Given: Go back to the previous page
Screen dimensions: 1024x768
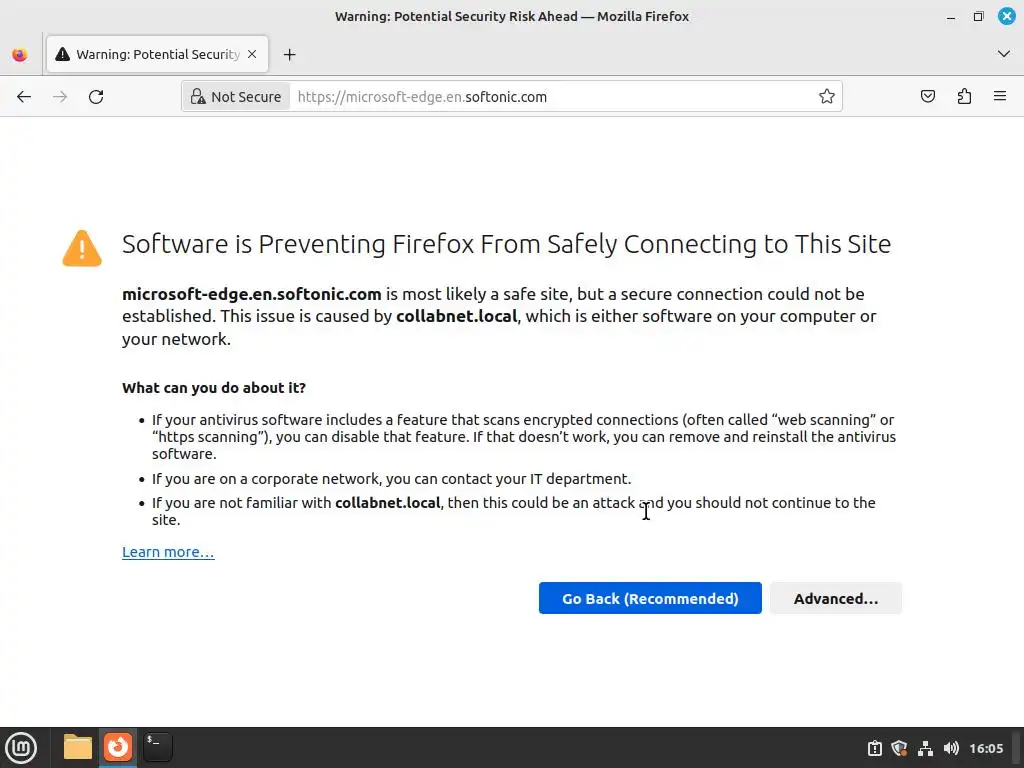Looking at the screenshot, I should coord(24,97).
